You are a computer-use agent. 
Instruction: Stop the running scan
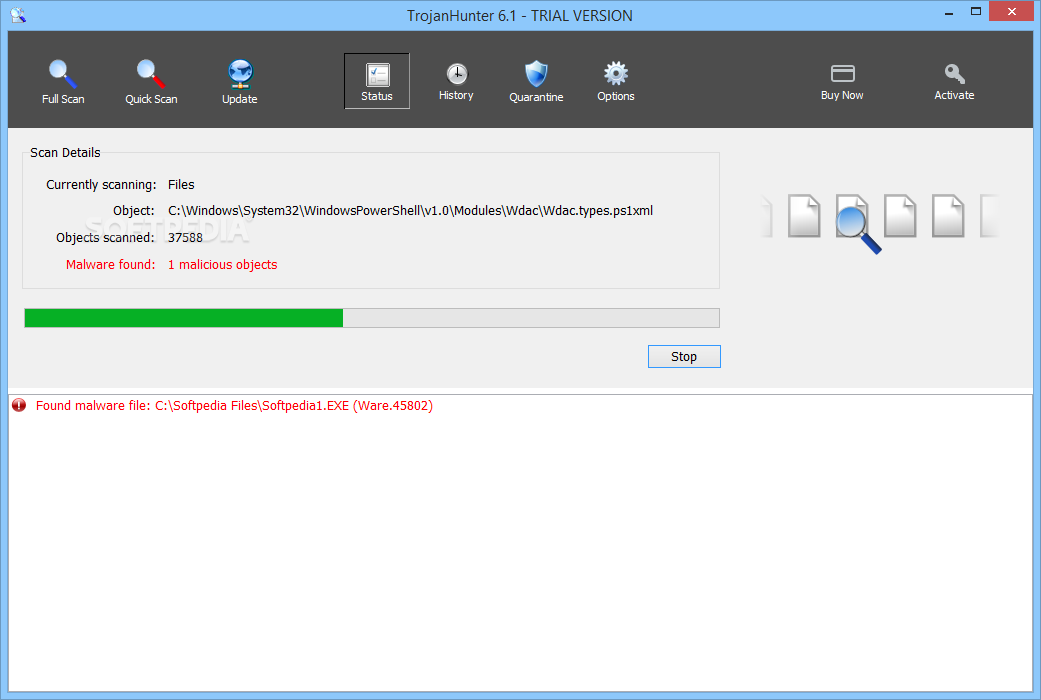pos(684,357)
